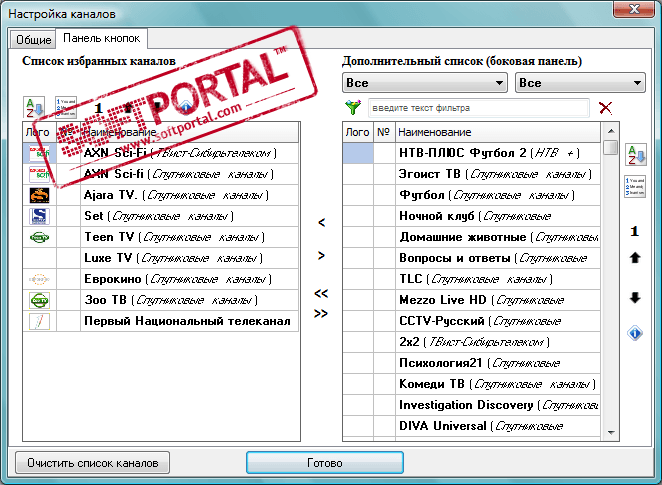Image resolution: width=662 pixels, height=485 pixels.
Task: Click № column header in side panel list
Action: pos(385,132)
